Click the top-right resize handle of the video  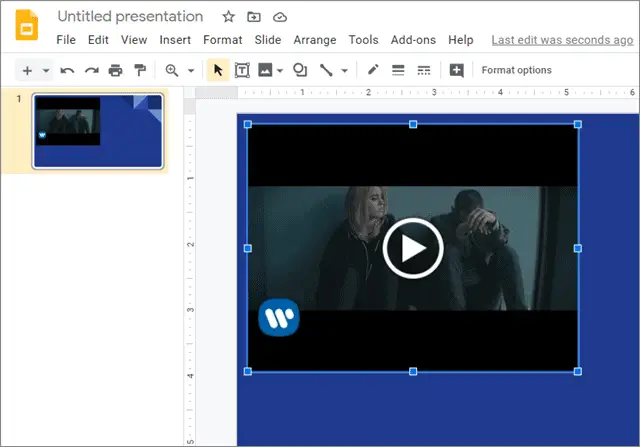click(x=578, y=124)
